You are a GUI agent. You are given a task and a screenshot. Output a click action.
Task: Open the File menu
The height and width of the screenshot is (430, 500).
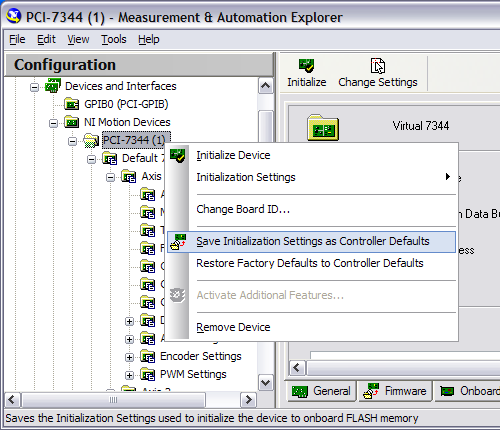pos(17,39)
